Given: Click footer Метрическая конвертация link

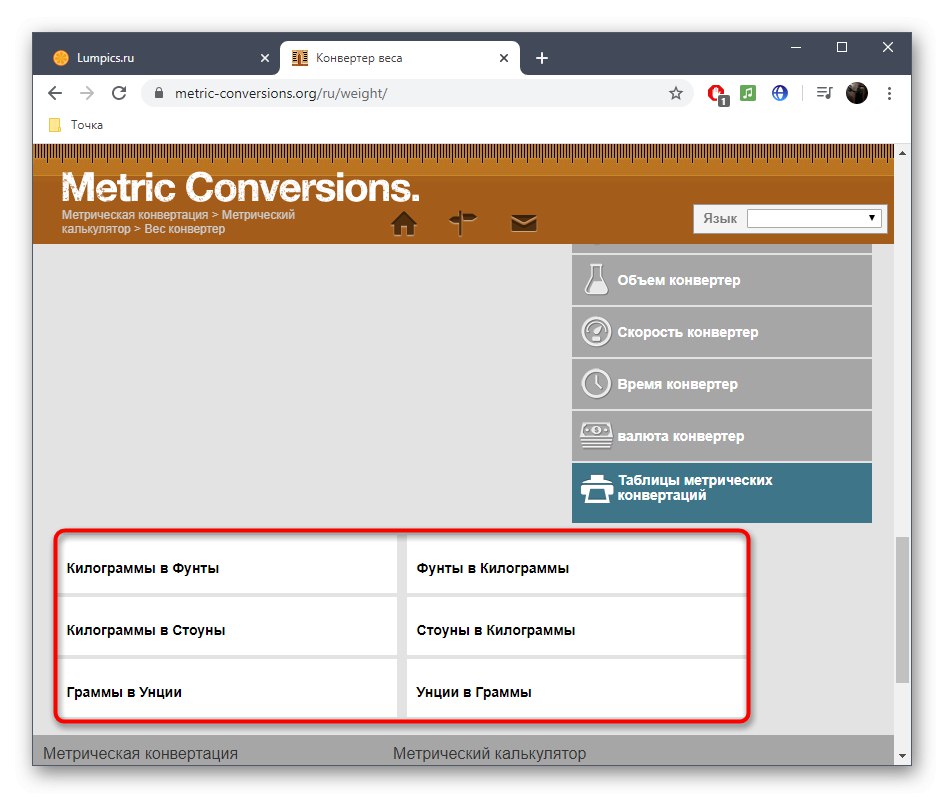Looking at the screenshot, I should pyautogui.click(x=140, y=753).
